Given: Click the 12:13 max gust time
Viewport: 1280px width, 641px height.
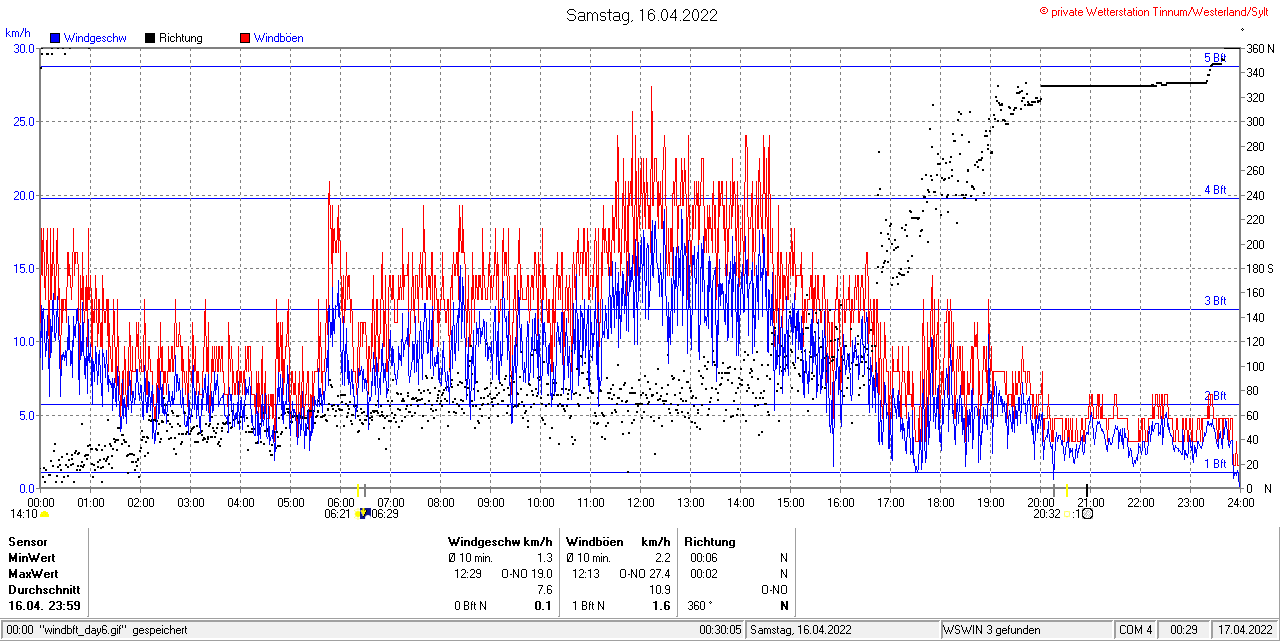Looking at the screenshot, I should (586, 574).
